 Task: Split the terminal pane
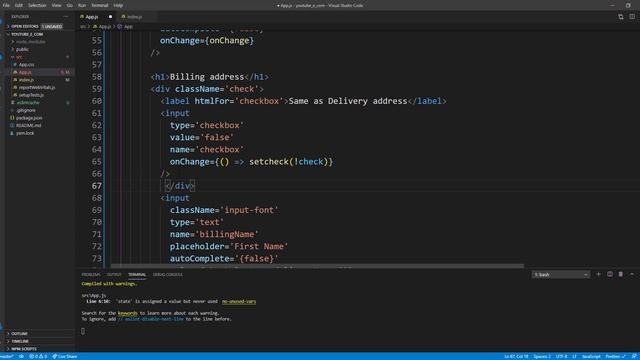(610, 274)
